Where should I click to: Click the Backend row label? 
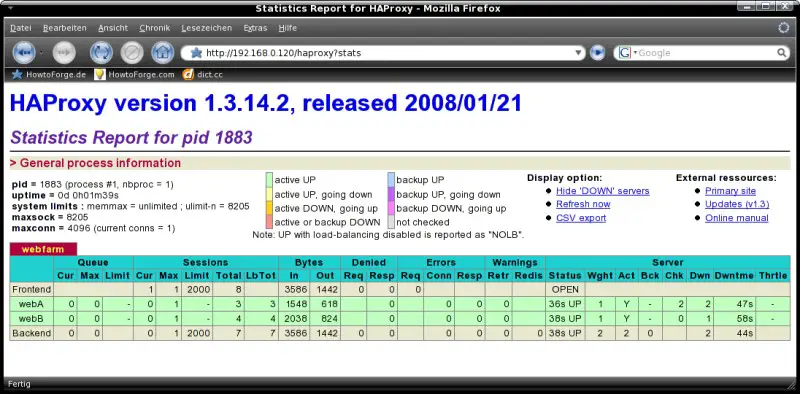(32, 333)
